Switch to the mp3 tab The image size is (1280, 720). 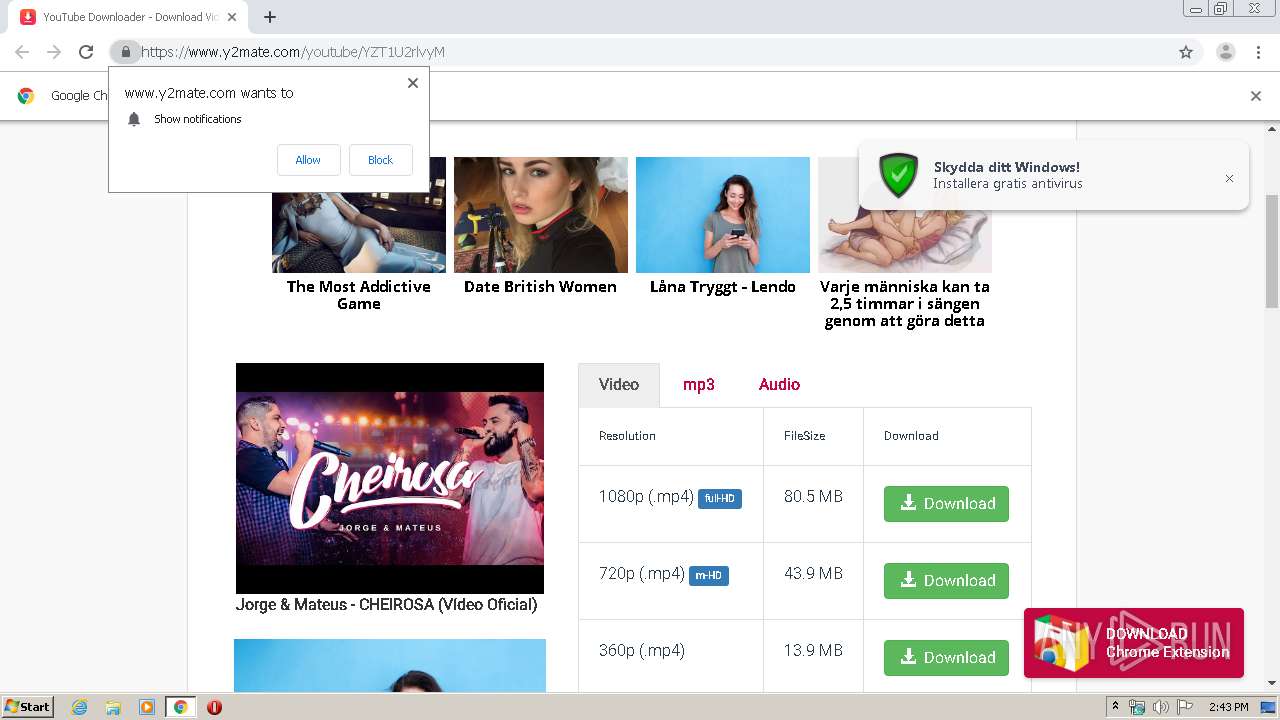699,385
